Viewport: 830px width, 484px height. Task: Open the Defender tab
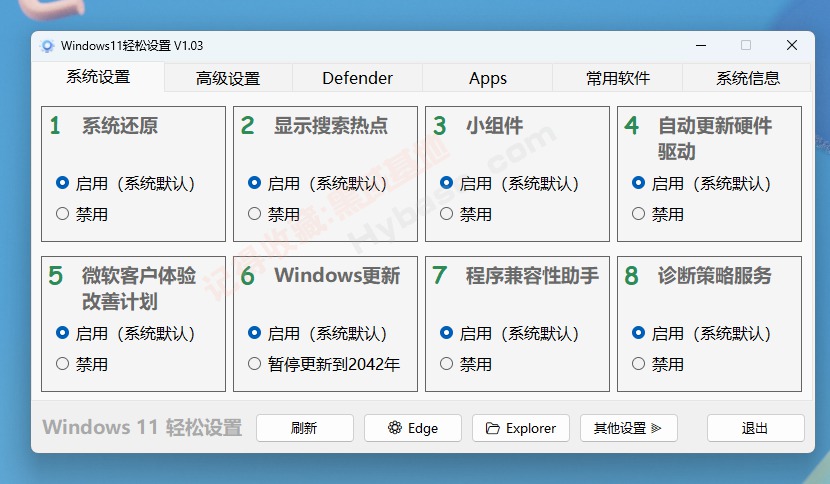(x=357, y=78)
